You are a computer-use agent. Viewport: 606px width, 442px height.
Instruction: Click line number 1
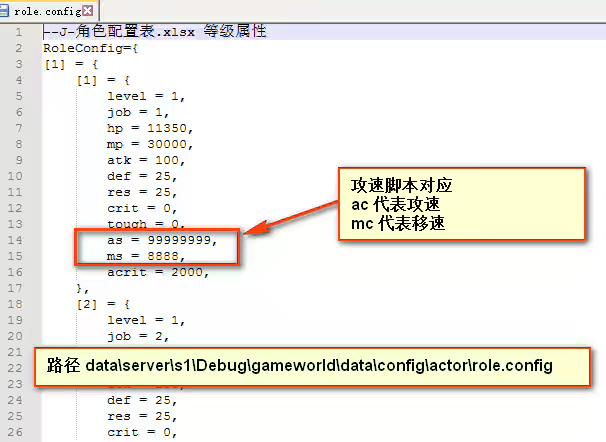(19, 32)
